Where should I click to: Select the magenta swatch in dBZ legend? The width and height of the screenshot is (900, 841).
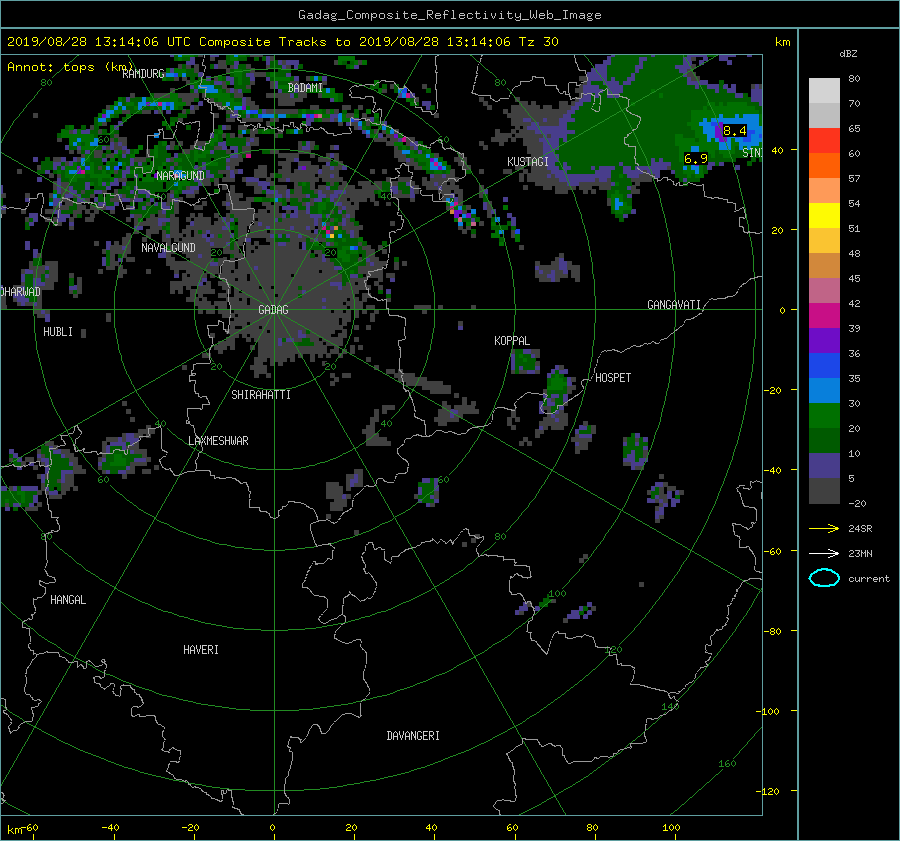click(824, 315)
